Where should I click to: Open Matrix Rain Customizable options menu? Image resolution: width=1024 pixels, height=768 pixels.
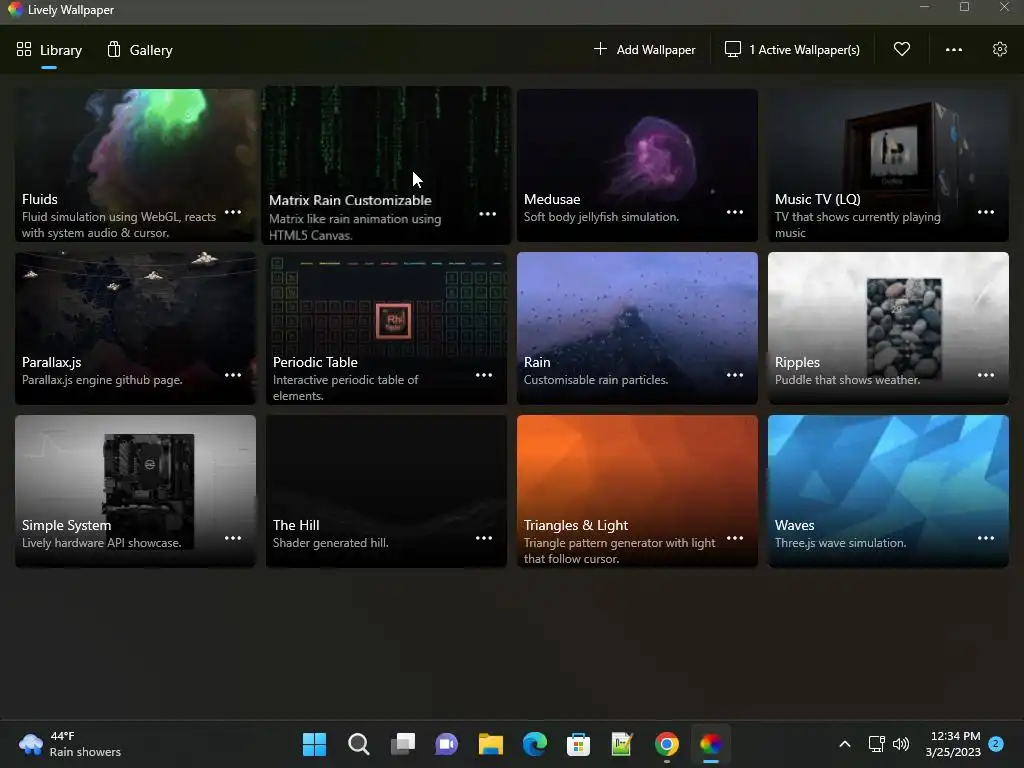pos(488,214)
